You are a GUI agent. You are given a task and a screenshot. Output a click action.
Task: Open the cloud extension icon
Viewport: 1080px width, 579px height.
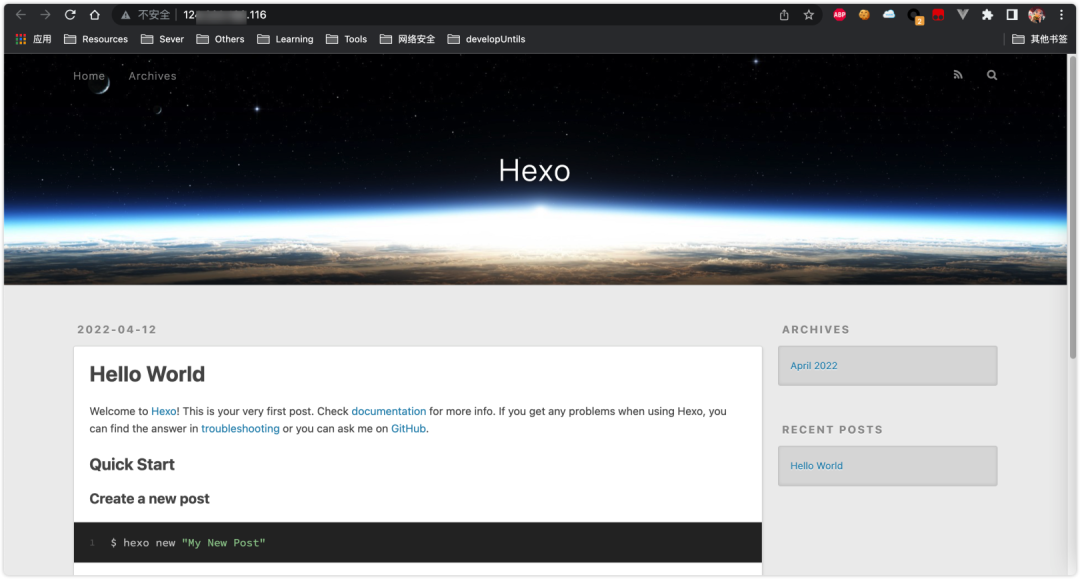[889, 14]
